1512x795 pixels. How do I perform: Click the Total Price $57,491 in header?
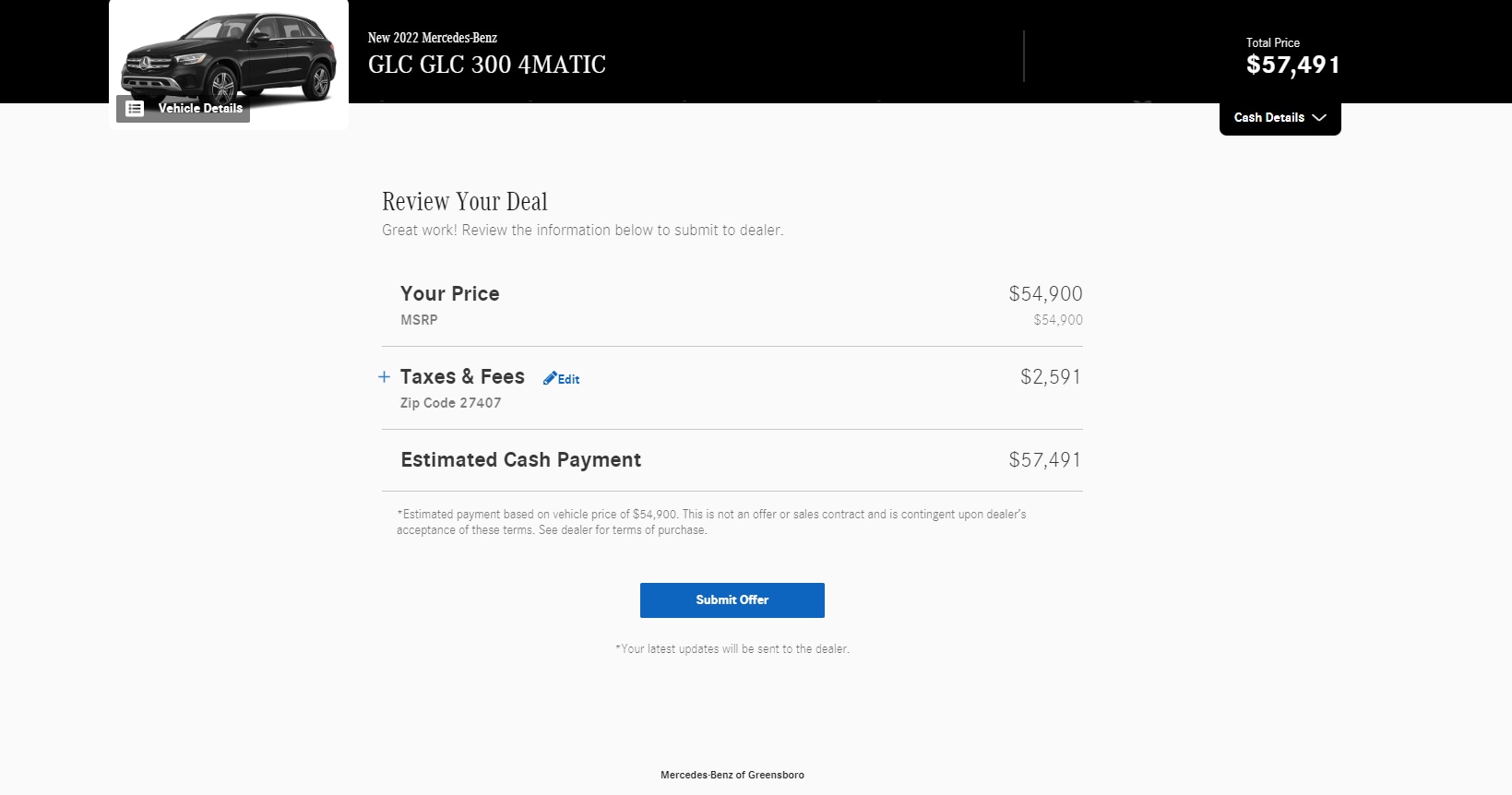(x=1292, y=65)
